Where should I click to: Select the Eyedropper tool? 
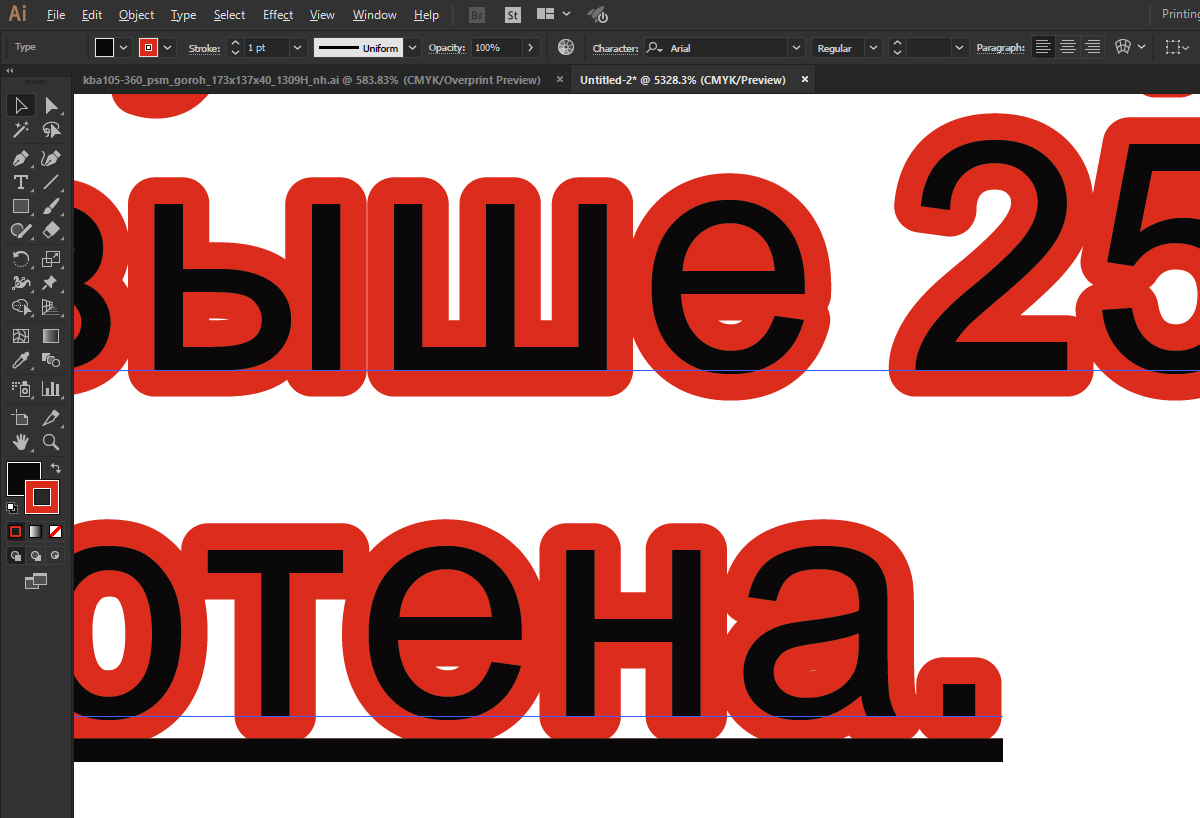coord(20,361)
